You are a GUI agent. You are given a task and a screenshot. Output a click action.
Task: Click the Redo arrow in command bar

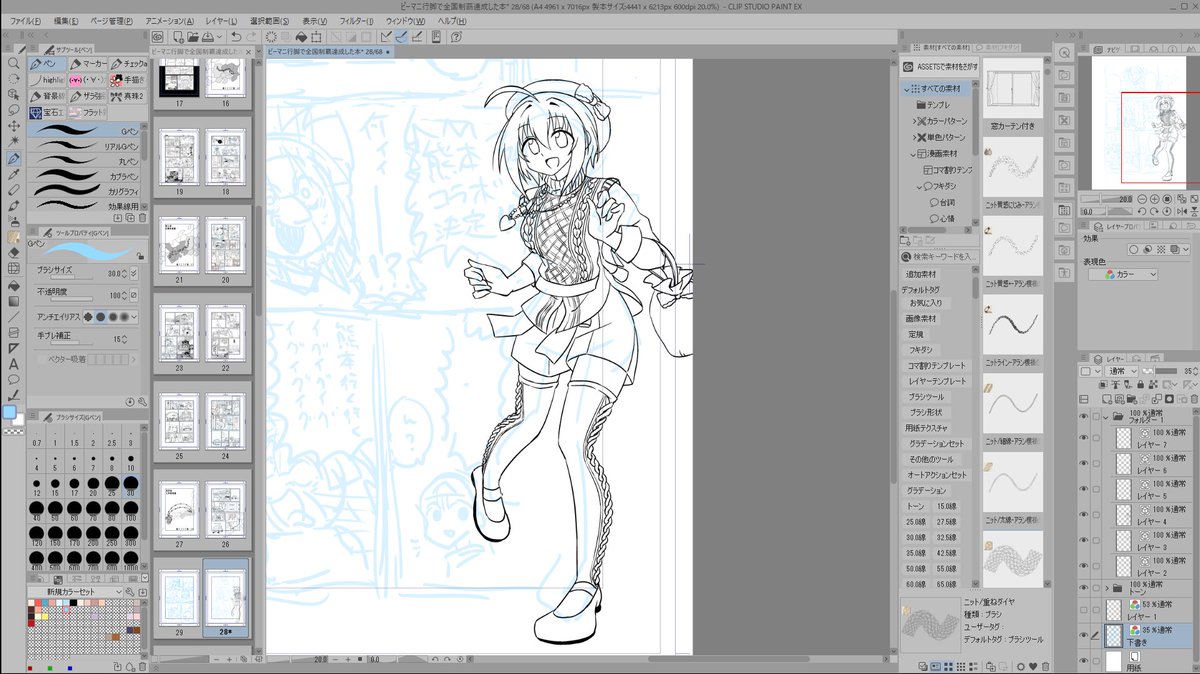253,37
